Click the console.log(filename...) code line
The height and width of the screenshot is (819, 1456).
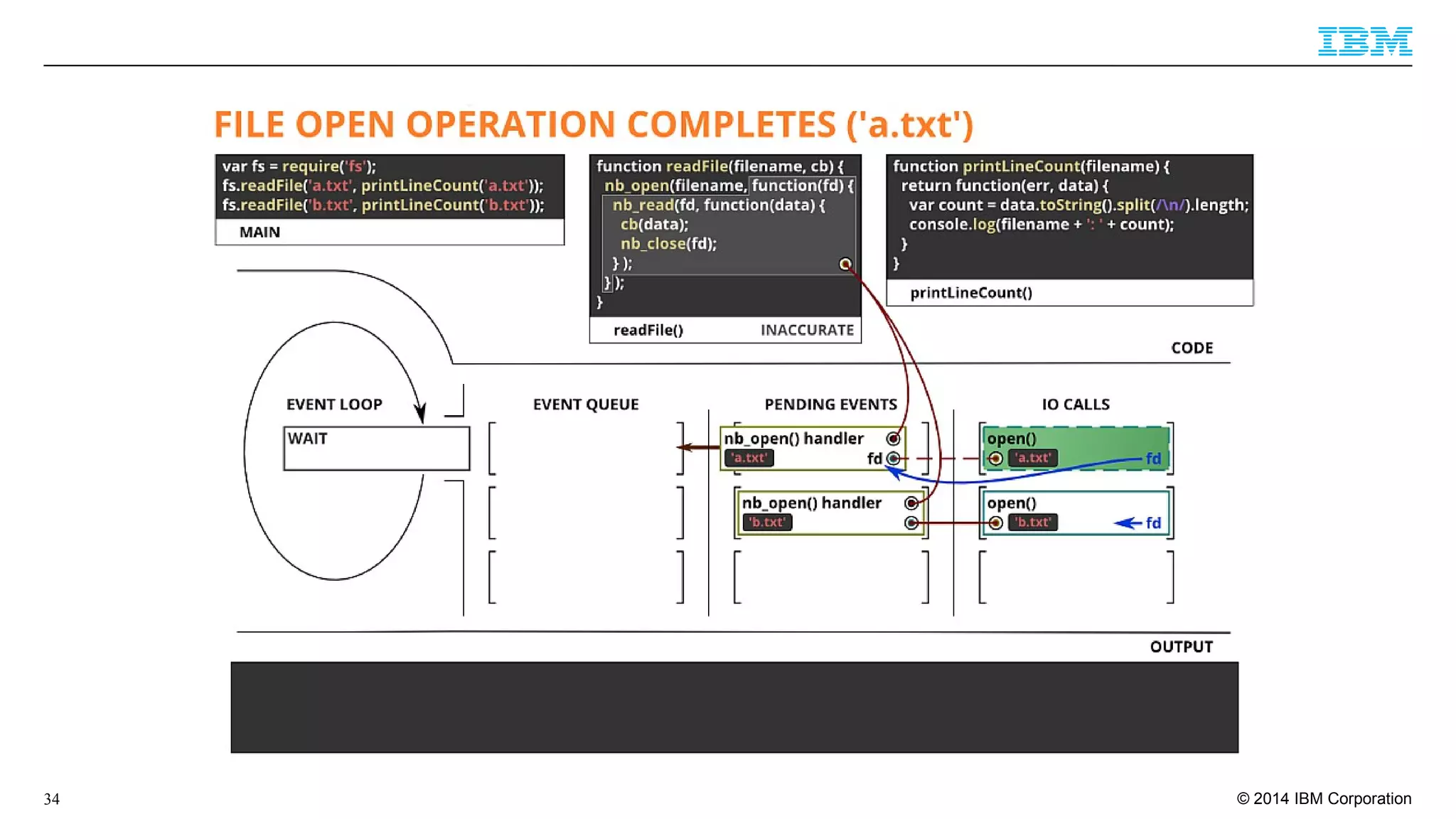(1042, 224)
